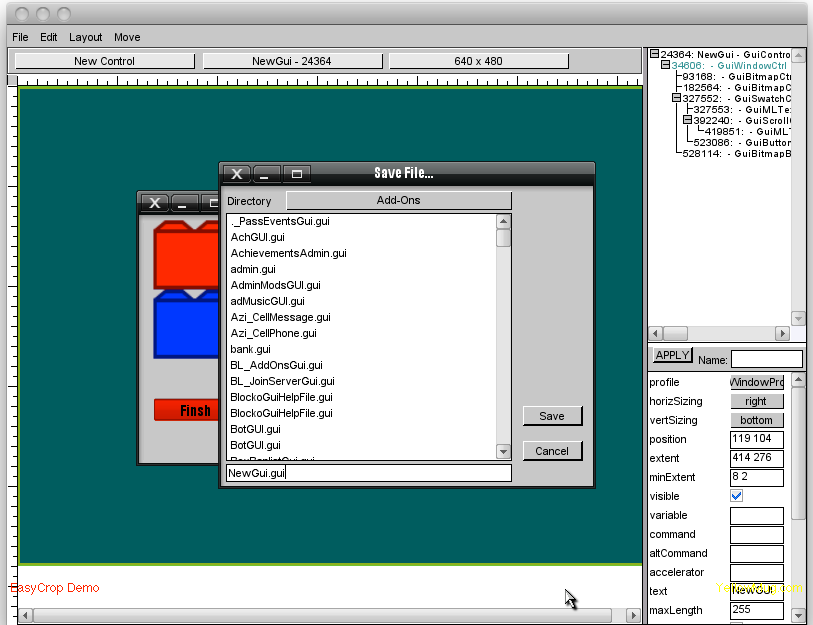Collapse the 24364 NewGui tree node

pyautogui.click(x=655, y=55)
